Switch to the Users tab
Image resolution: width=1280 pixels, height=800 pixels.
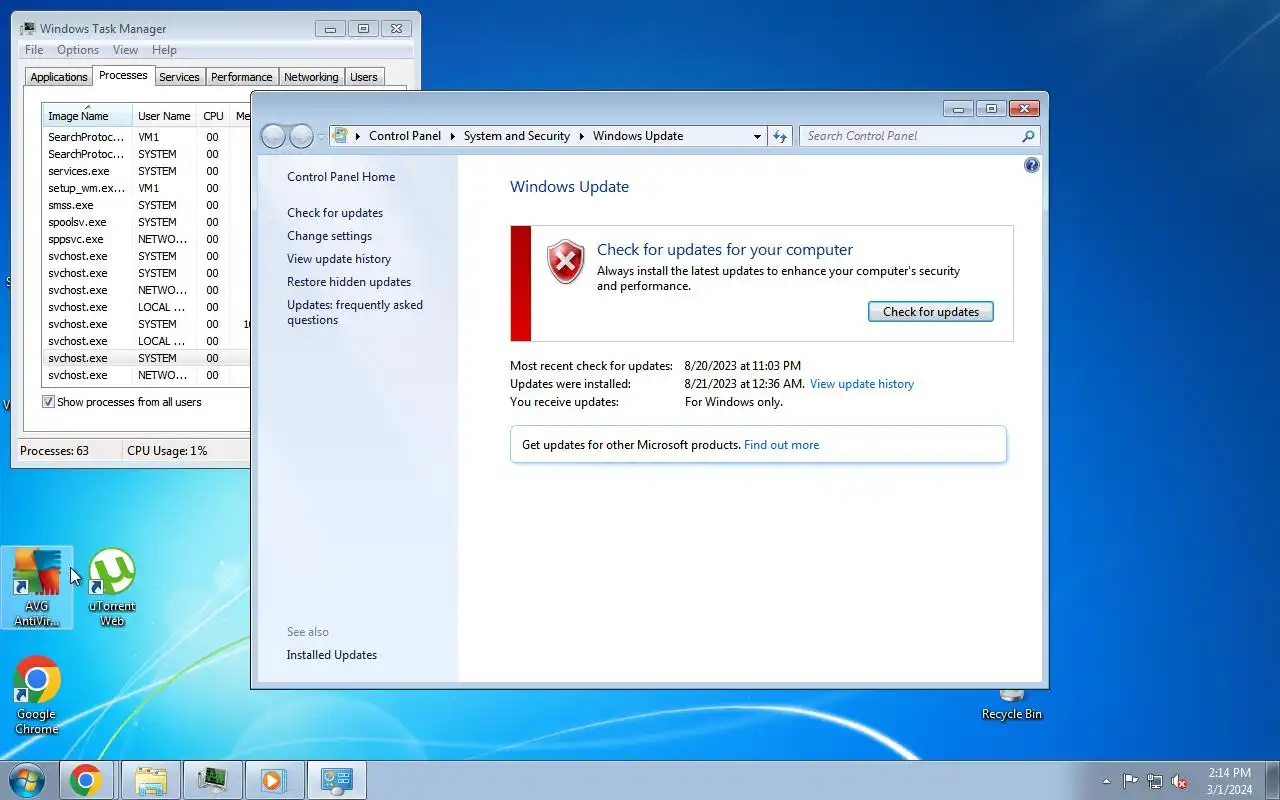tap(364, 77)
